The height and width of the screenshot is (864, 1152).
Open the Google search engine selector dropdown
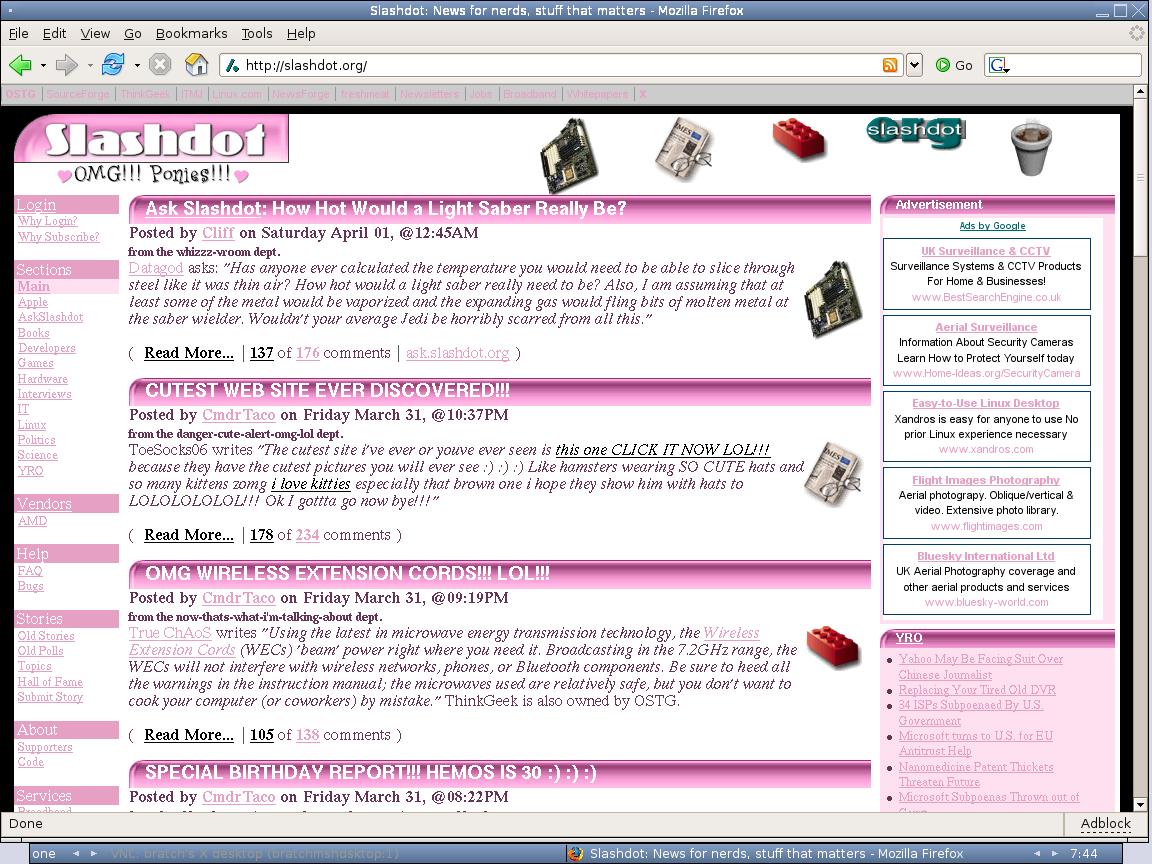(998, 66)
